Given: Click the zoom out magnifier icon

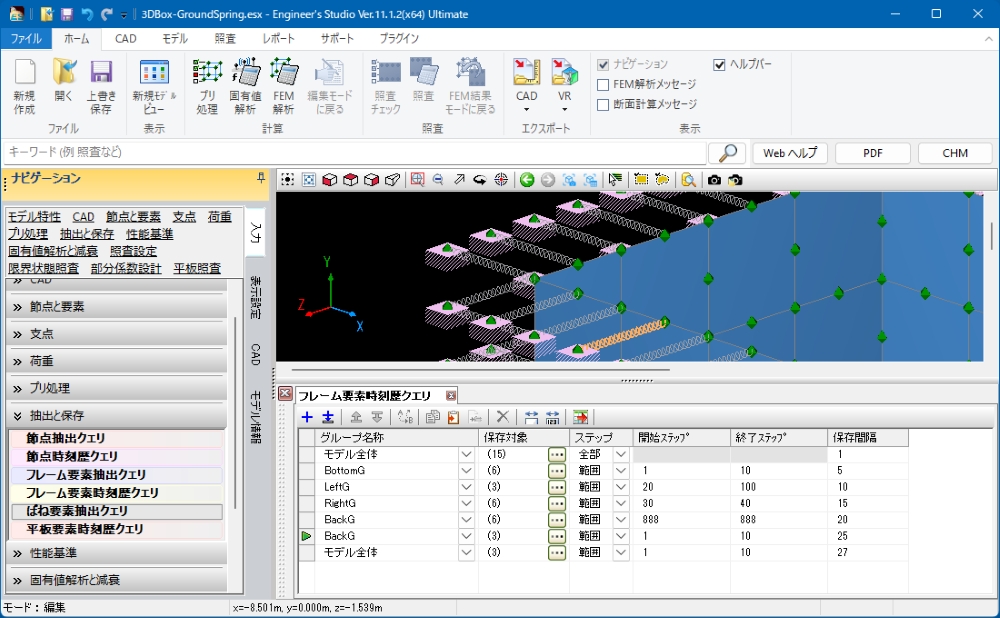Looking at the screenshot, I should pyautogui.click(x=438, y=180).
